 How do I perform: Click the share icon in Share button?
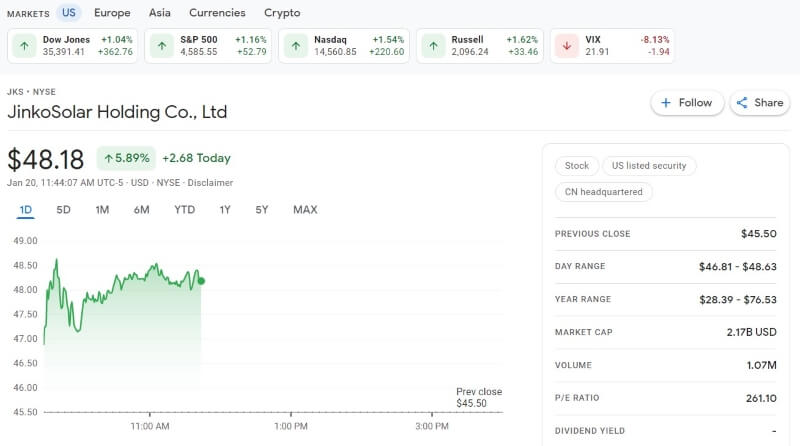click(x=742, y=103)
